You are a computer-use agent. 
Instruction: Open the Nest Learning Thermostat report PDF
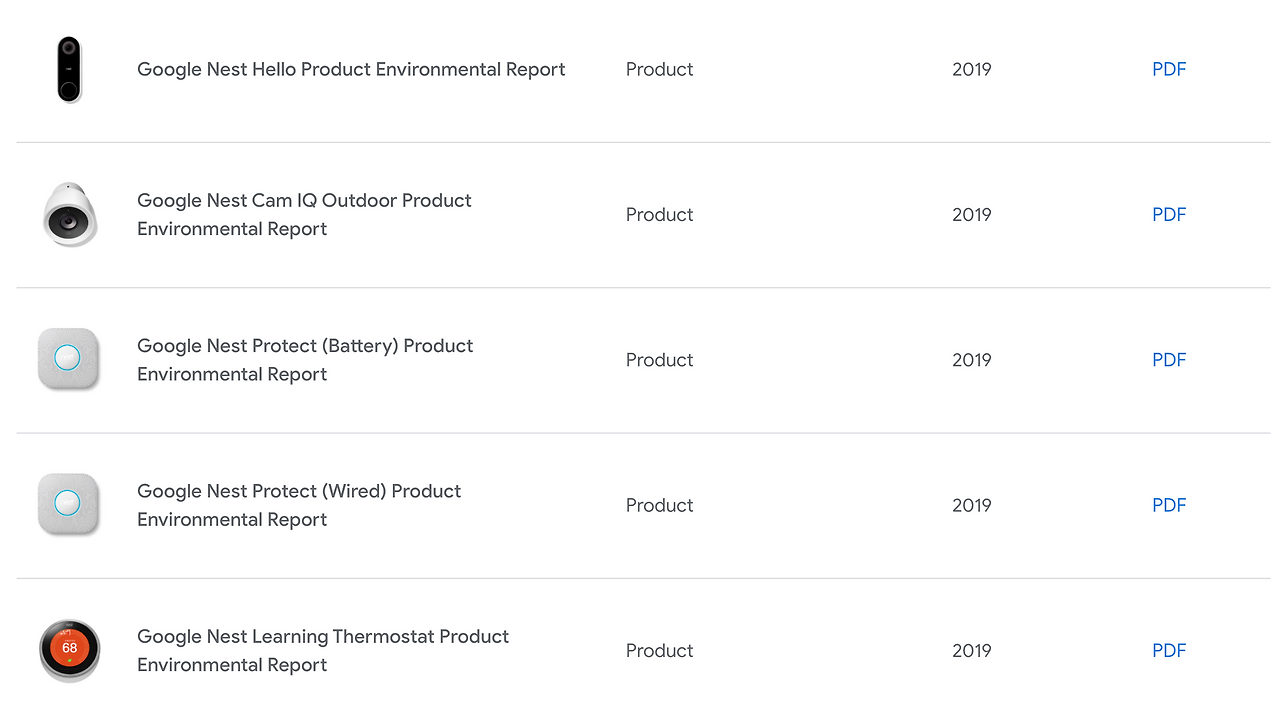pos(1169,650)
